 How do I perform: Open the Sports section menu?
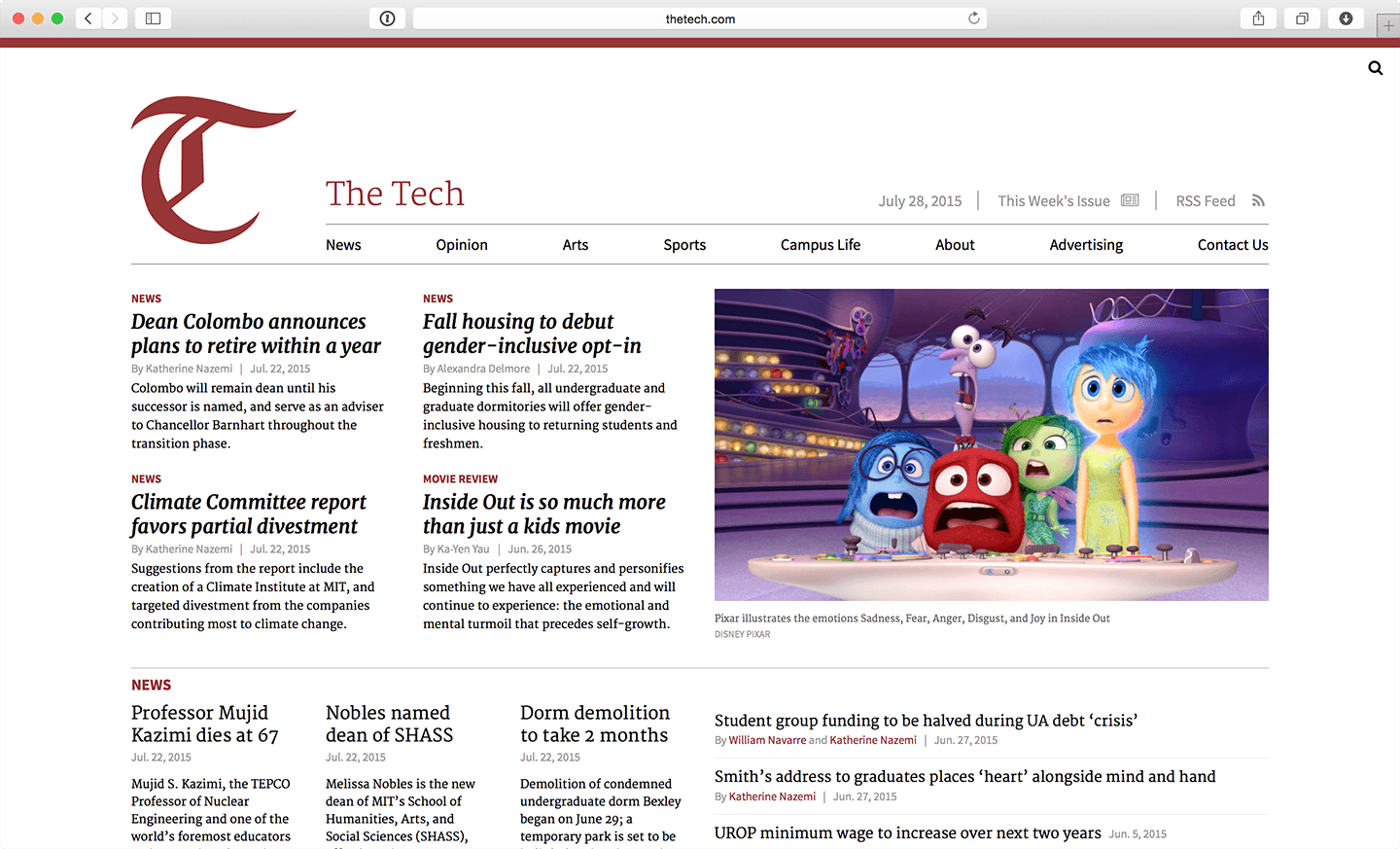click(684, 245)
